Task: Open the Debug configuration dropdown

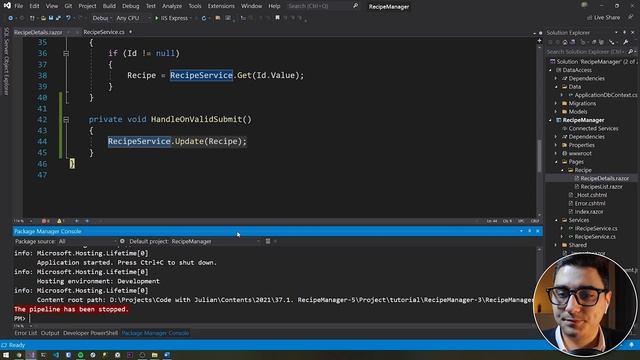Action: [102, 18]
